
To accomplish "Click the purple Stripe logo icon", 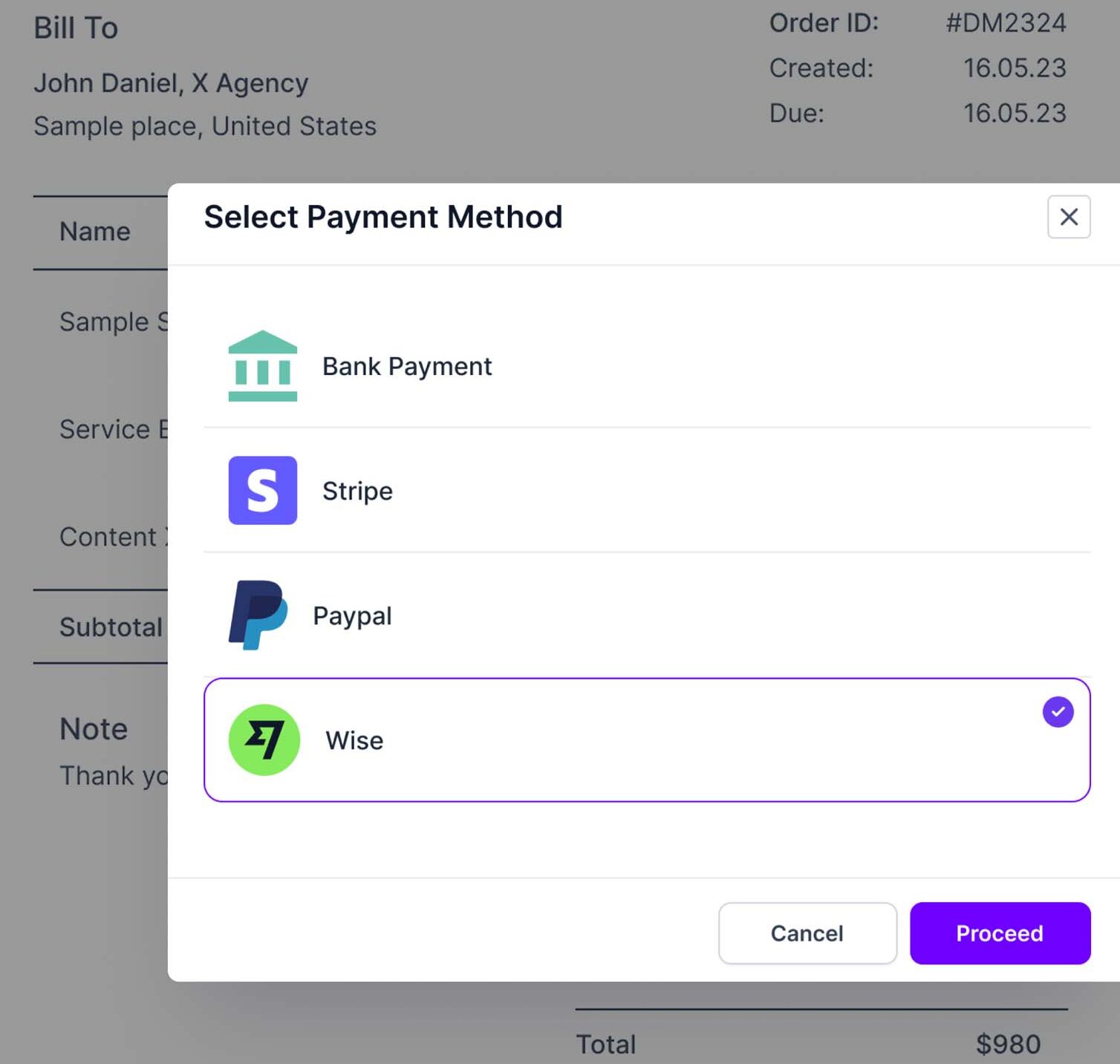I will coord(263,491).
